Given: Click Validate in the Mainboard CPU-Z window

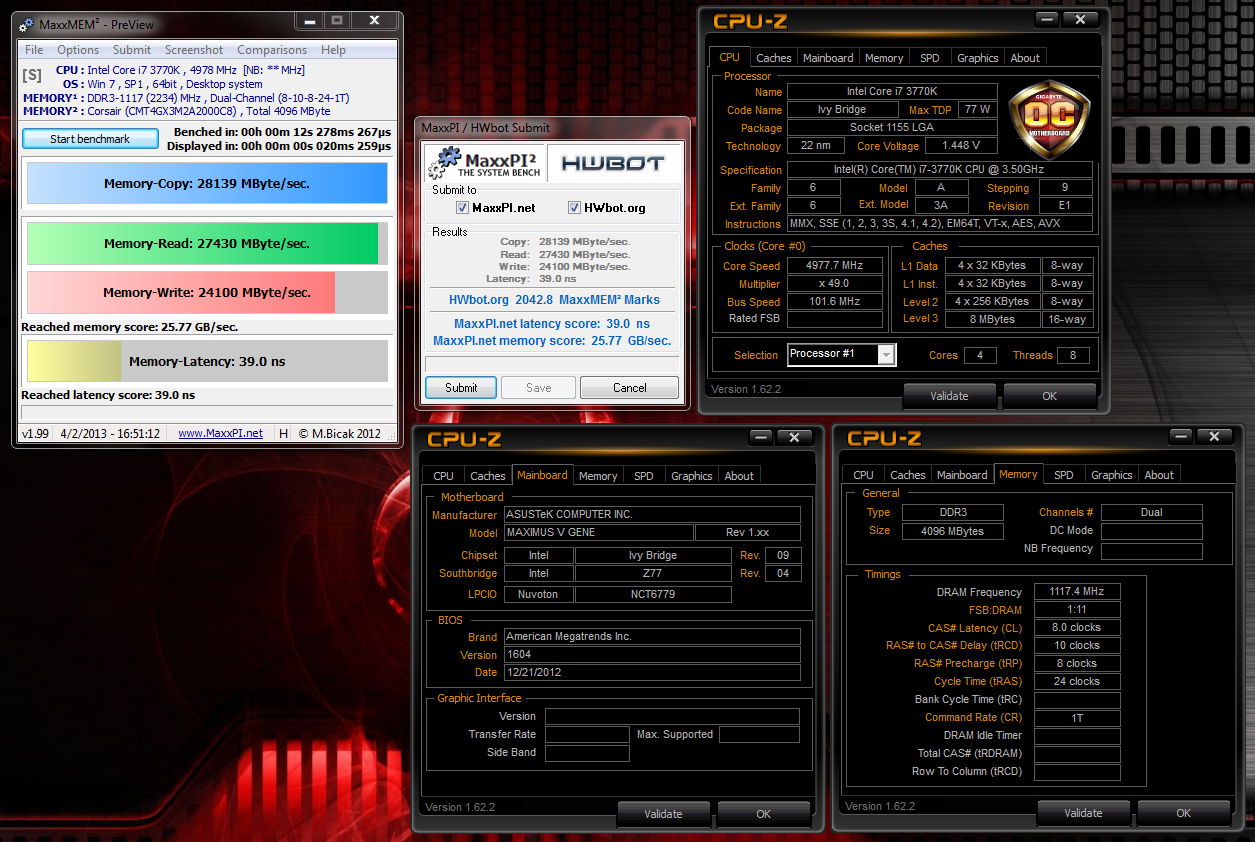Looking at the screenshot, I should click(x=663, y=814).
